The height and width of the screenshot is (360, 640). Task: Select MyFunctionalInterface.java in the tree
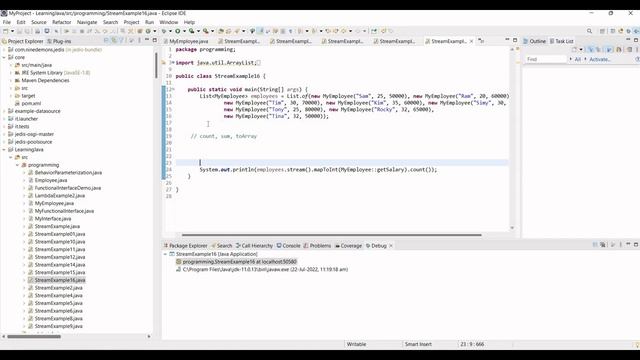coord(64,211)
